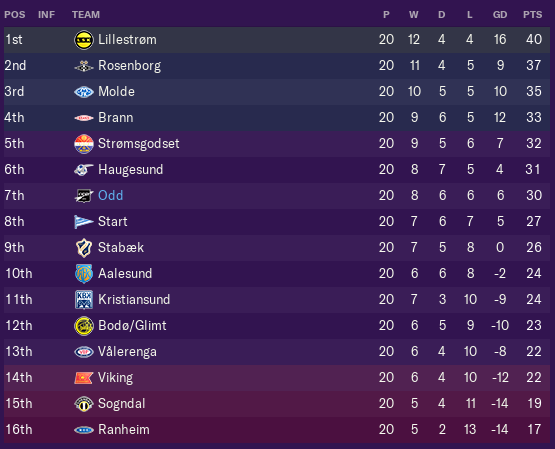Click the Start pennant logo
This screenshot has height=449, width=555.
(84, 222)
